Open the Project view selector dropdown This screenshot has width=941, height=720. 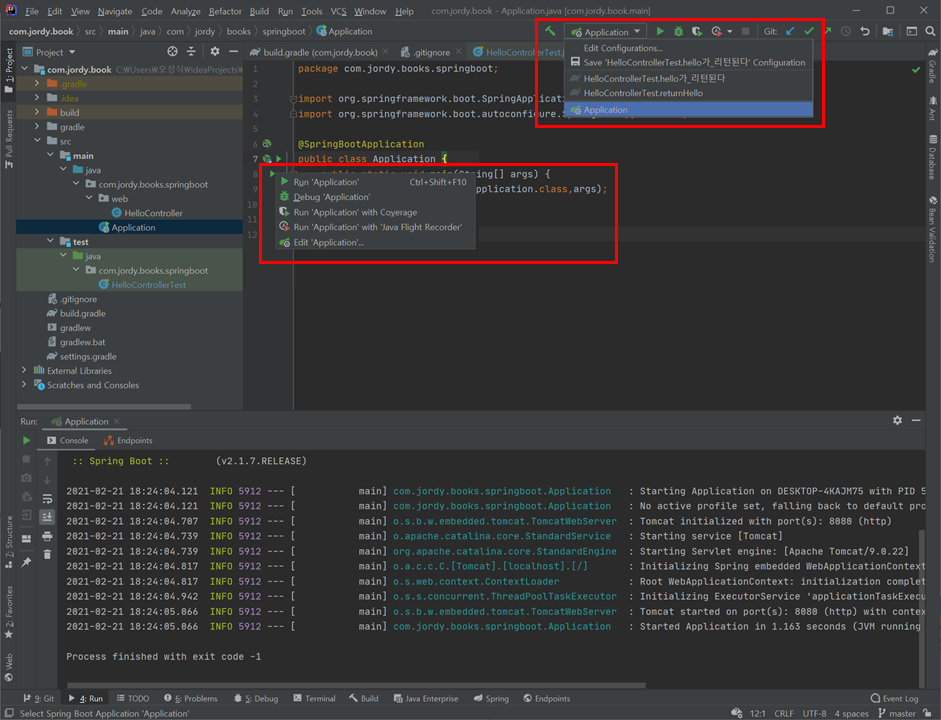click(49, 52)
